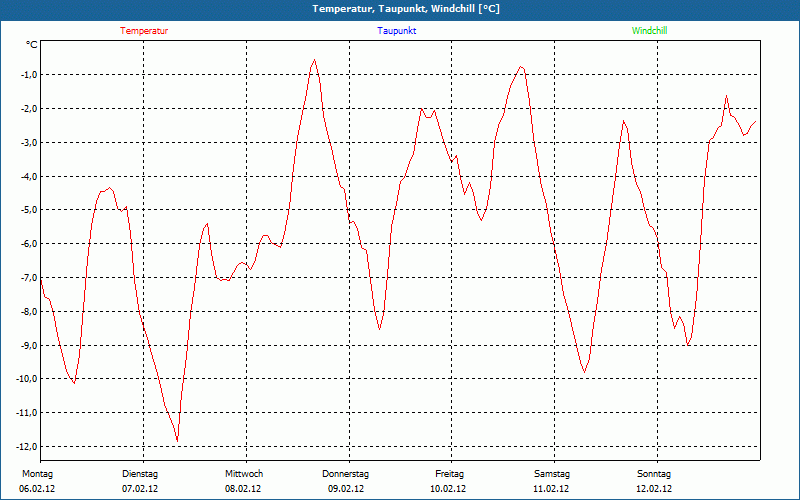Click the -7,0 axis value
Screen dimensions: 800x500
(x=29, y=278)
